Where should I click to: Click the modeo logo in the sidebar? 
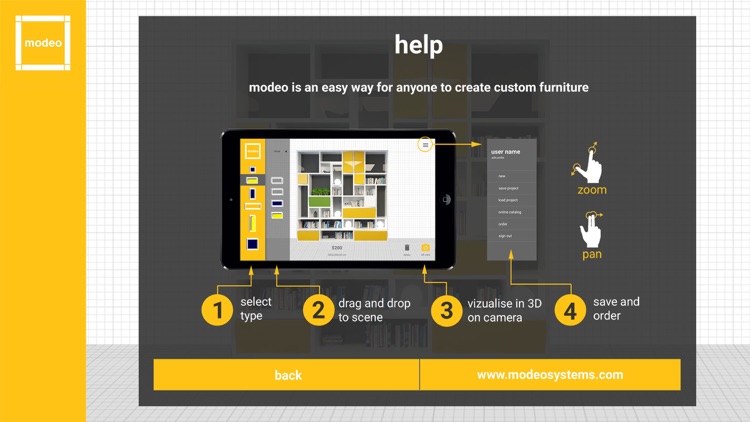point(43,43)
